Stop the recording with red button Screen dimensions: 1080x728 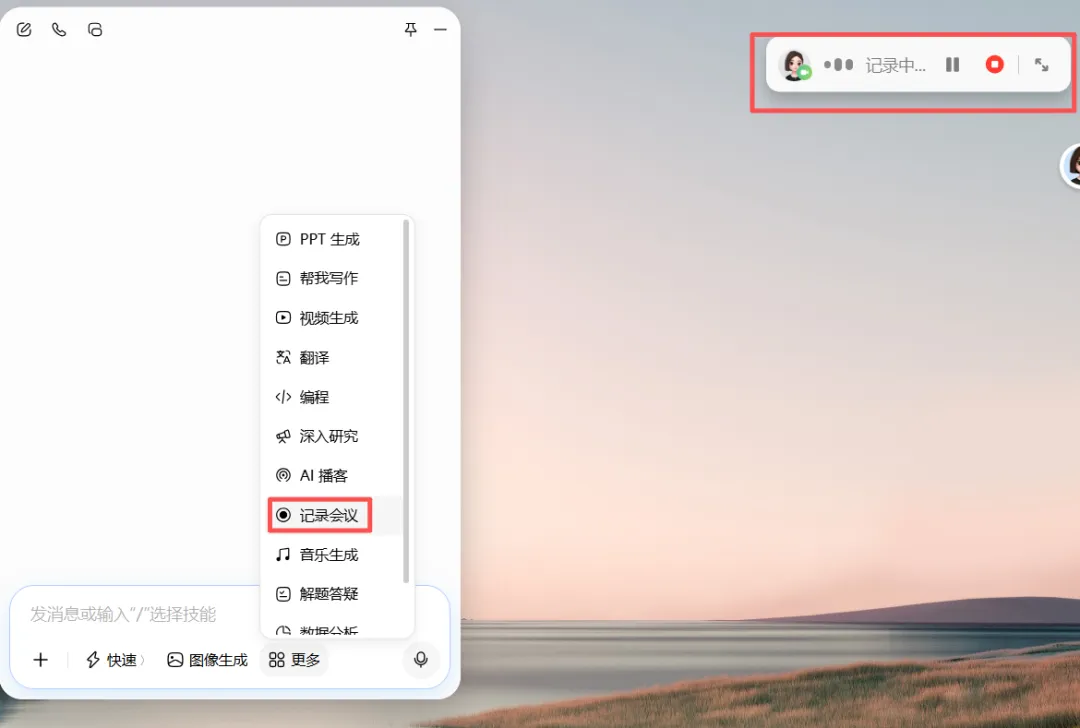tap(995, 65)
